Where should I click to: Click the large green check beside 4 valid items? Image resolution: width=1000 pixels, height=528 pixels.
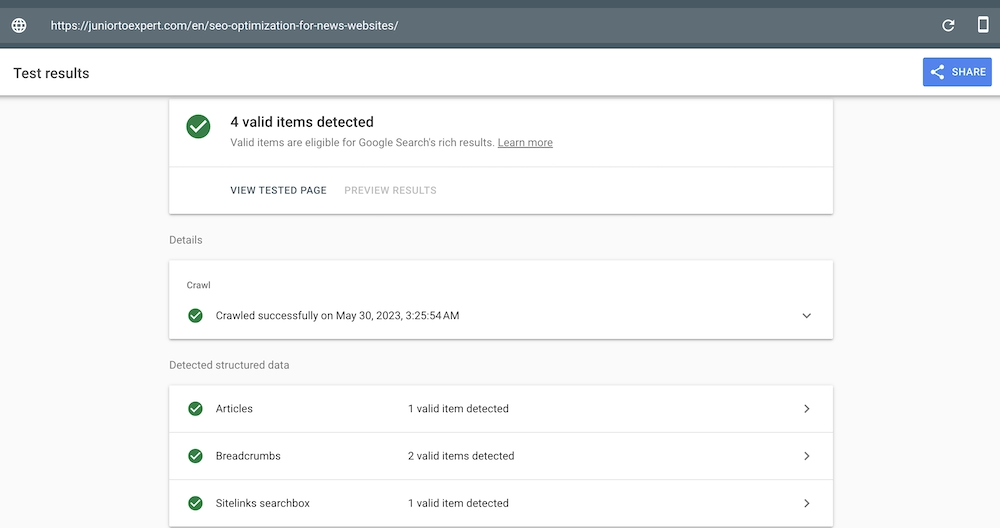click(198, 126)
